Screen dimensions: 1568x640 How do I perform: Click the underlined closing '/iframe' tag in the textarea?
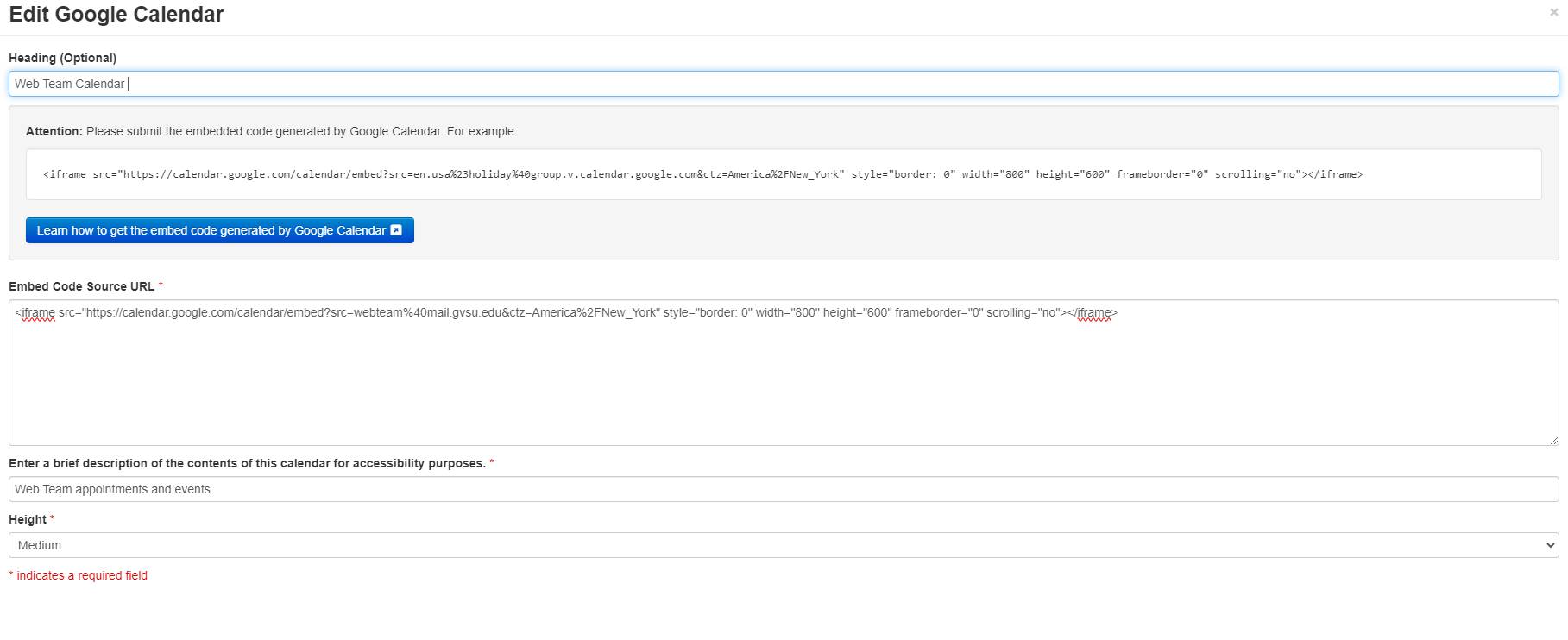coord(1093,312)
